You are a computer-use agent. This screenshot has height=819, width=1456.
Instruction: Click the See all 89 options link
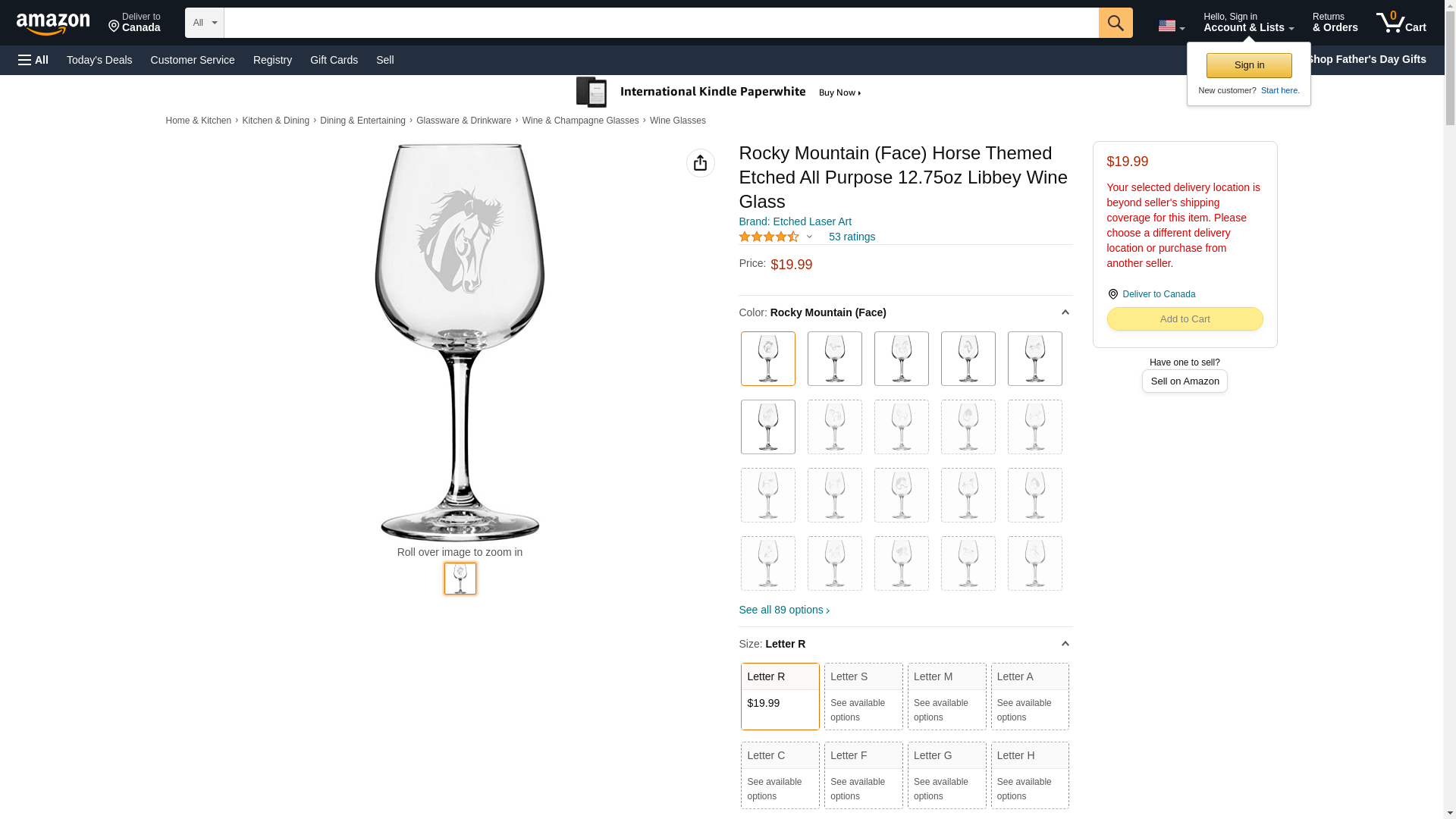(x=784, y=610)
